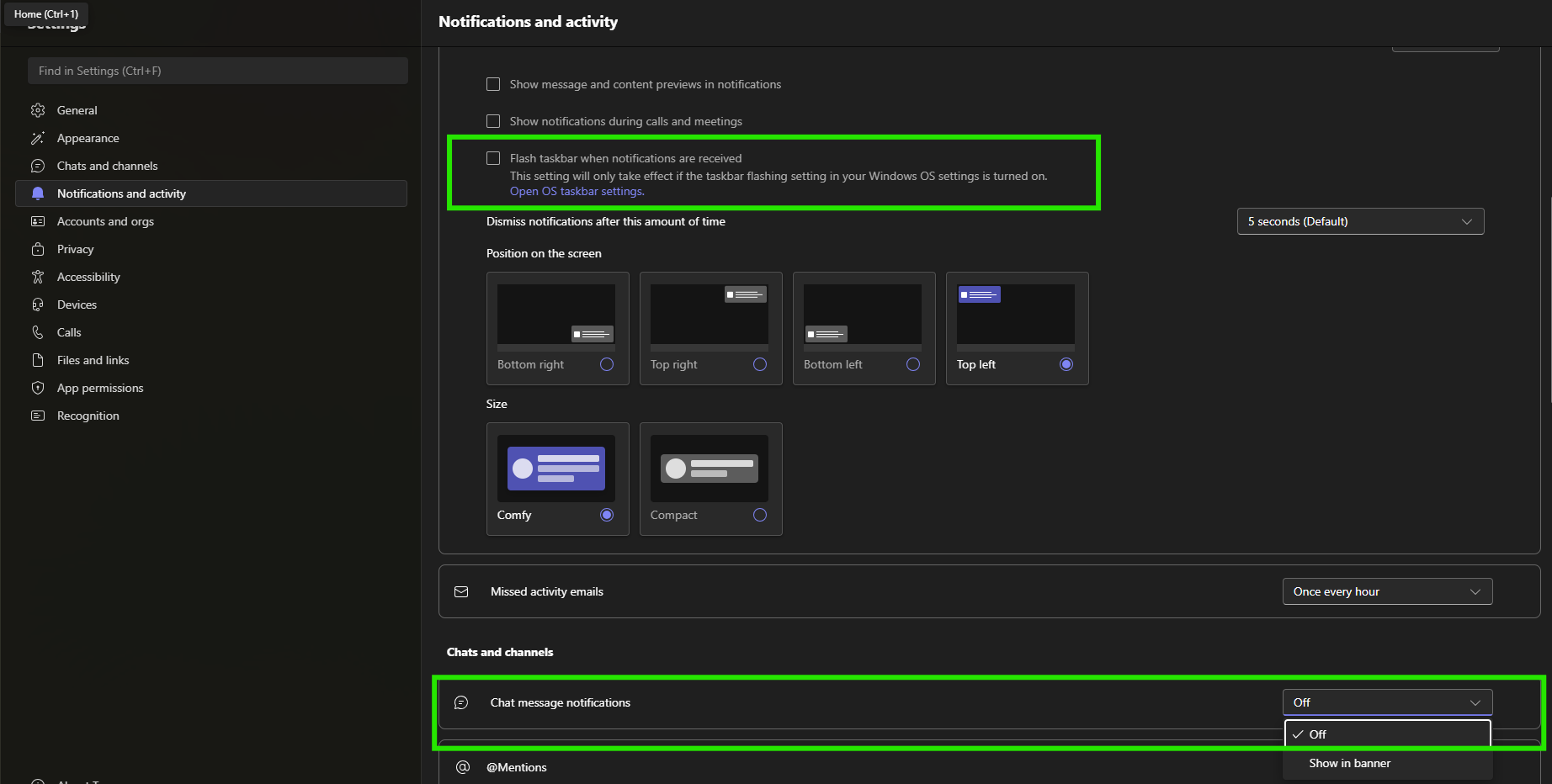
Task: Go to Chats and channels settings
Action: [211, 166]
